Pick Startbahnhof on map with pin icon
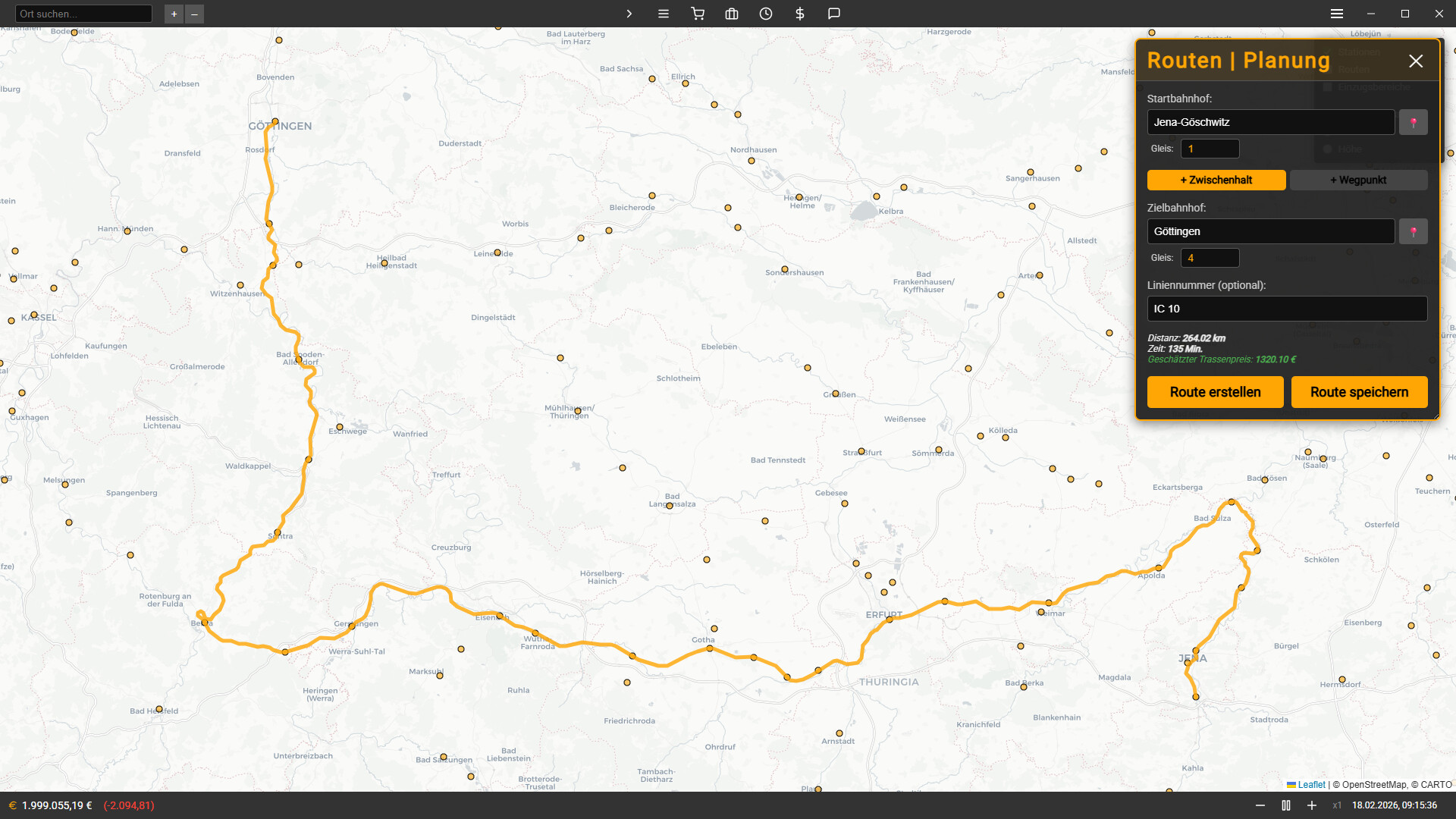This screenshot has height=819, width=1456. click(x=1413, y=122)
